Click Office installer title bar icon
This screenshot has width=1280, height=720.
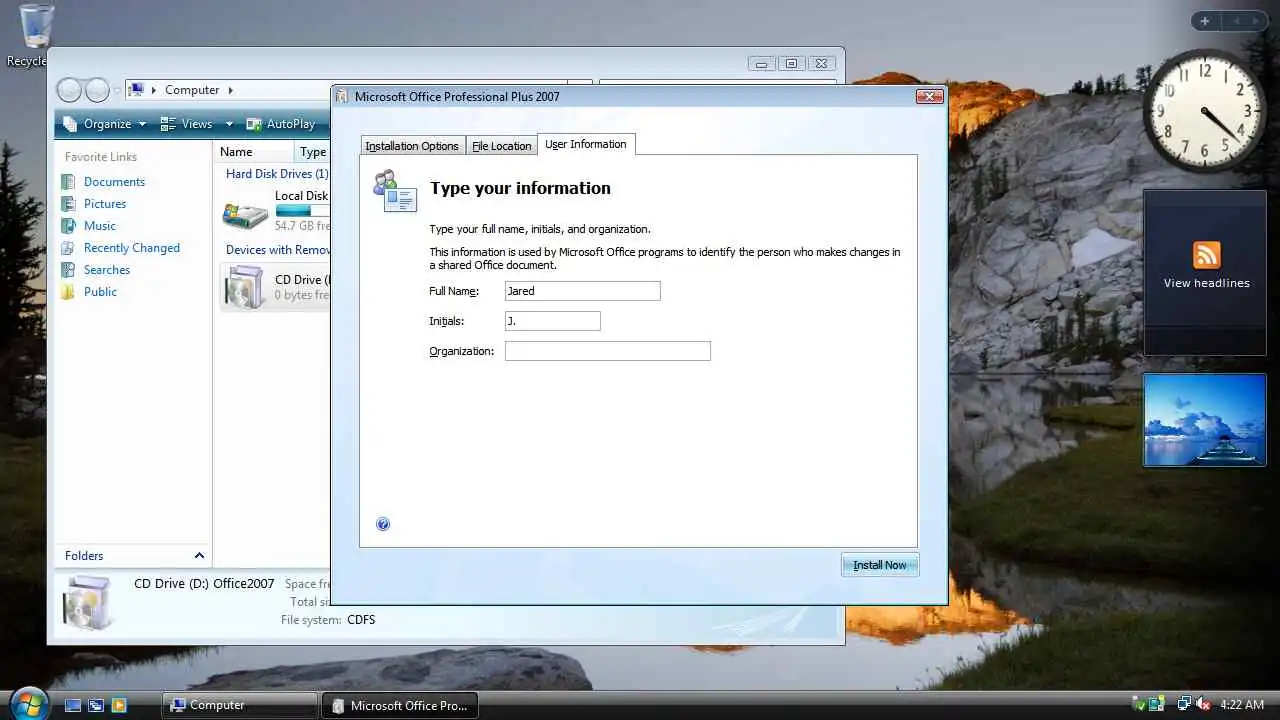[x=342, y=97]
